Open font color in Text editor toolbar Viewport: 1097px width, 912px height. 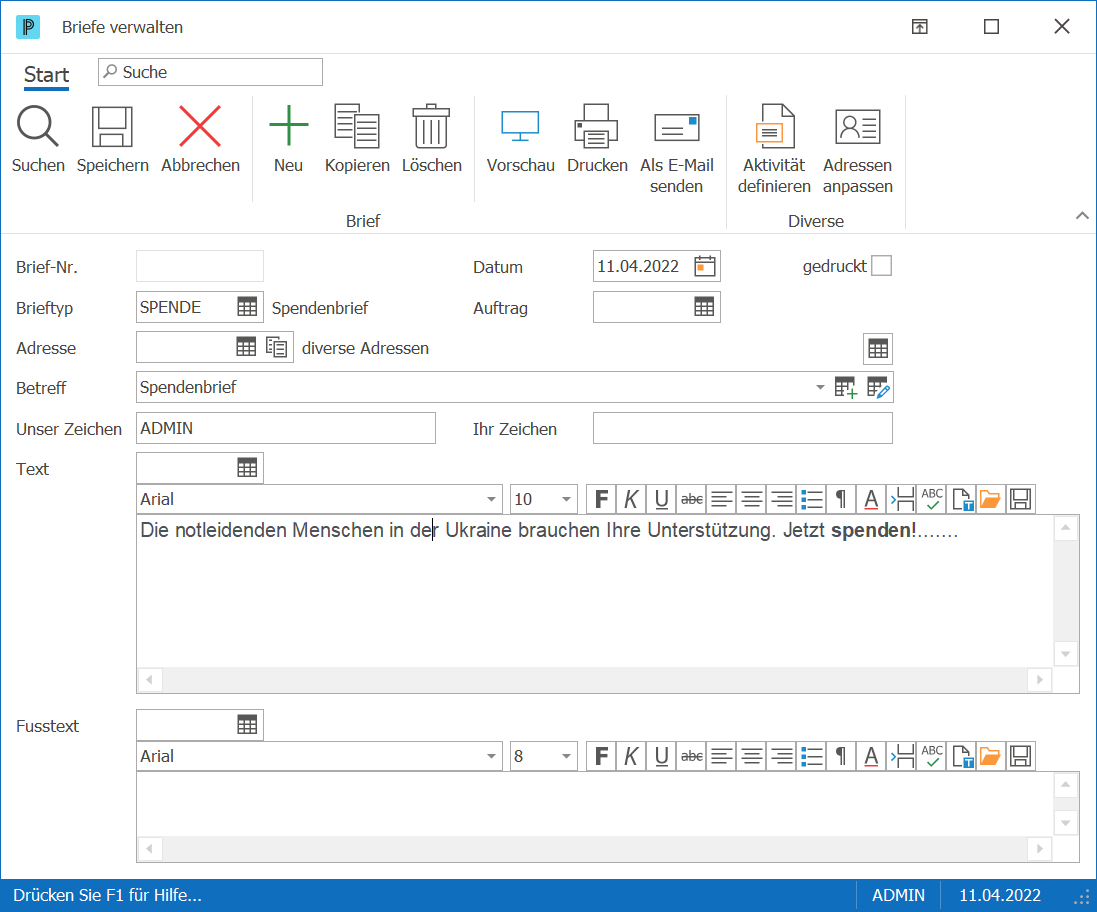click(x=871, y=499)
